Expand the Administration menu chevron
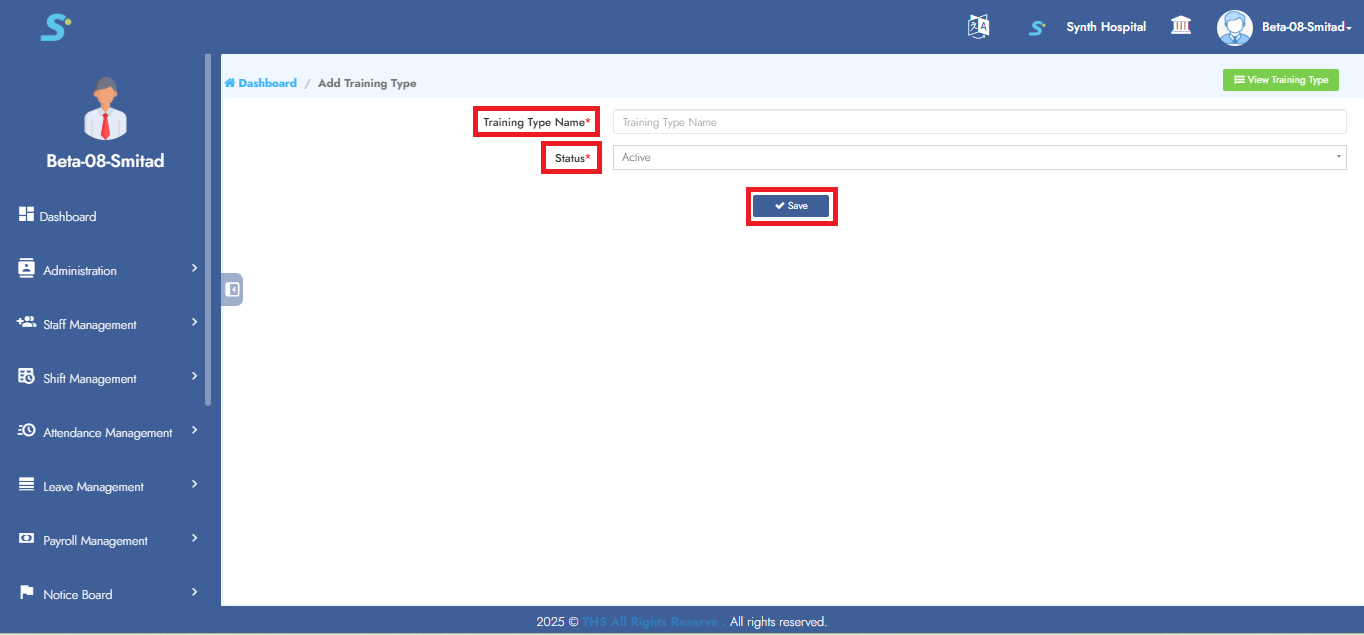This screenshot has width=1364, height=635. pyautogui.click(x=194, y=269)
